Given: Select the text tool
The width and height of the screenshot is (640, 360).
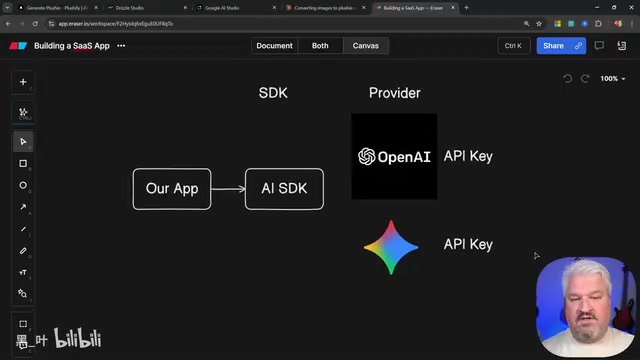Looking at the screenshot, I should [23, 272].
